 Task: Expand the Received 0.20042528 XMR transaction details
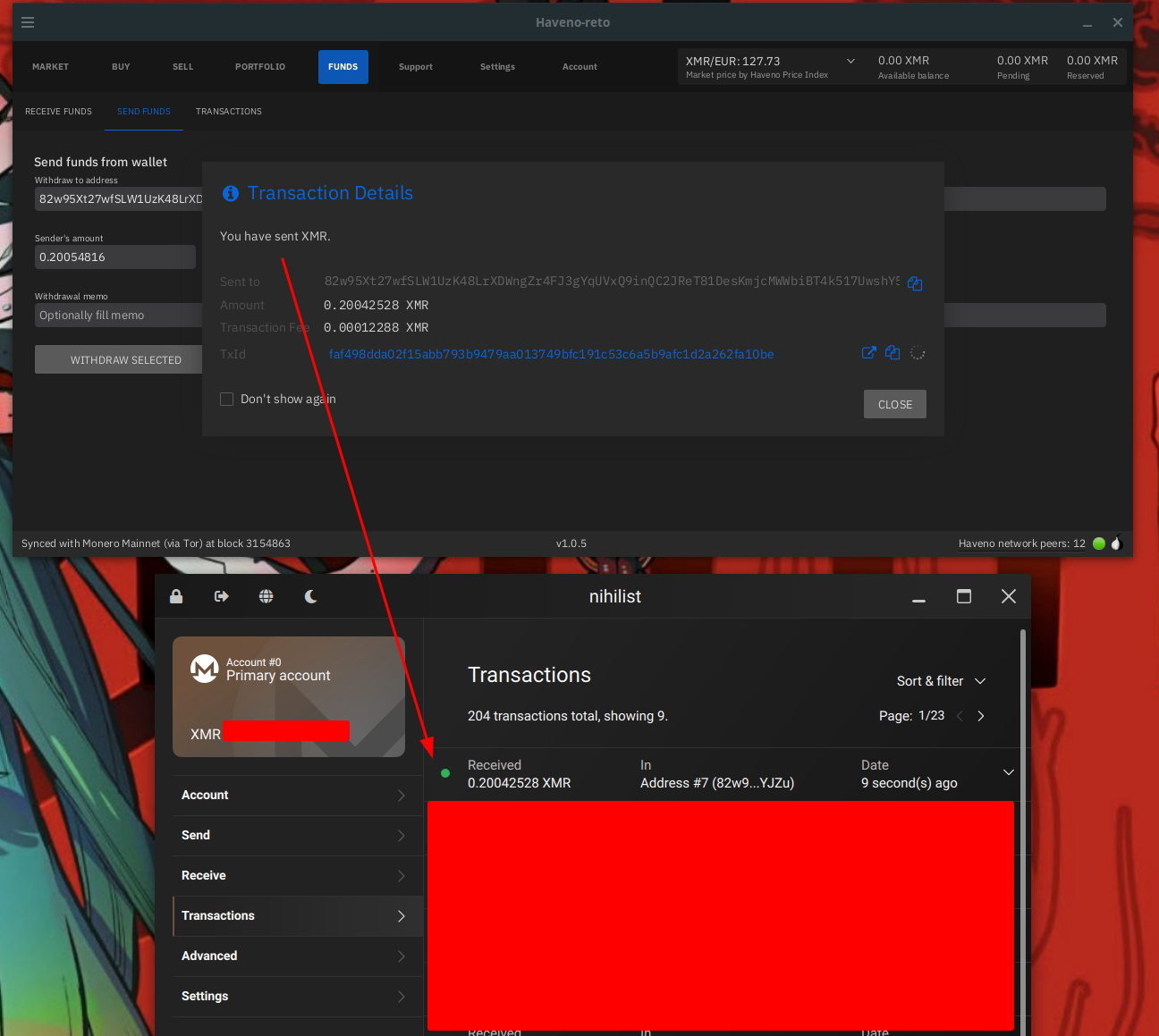point(1009,772)
